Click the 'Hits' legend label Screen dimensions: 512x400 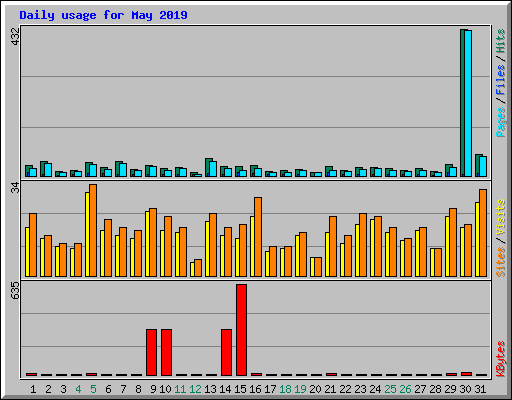(501, 41)
